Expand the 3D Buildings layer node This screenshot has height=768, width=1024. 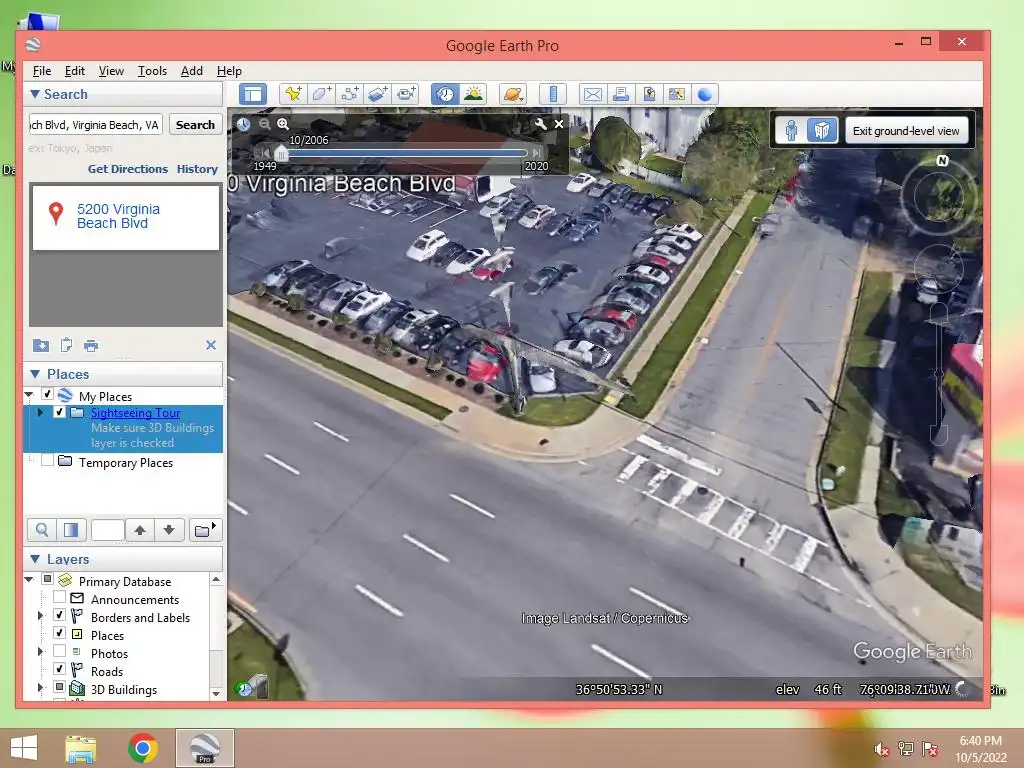pyautogui.click(x=40, y=687)
